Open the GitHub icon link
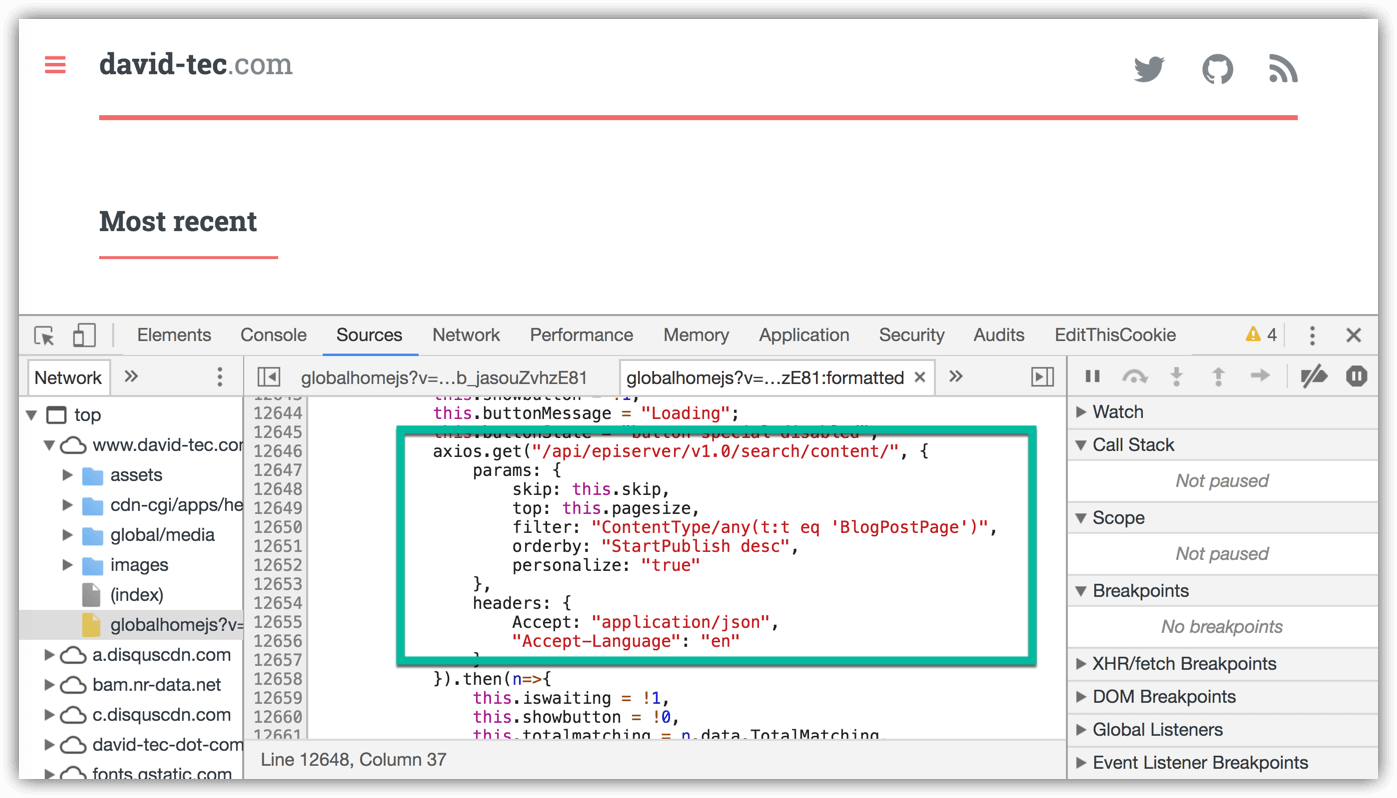This screenshot has width=1397, height=798. tap(1217, 69)
